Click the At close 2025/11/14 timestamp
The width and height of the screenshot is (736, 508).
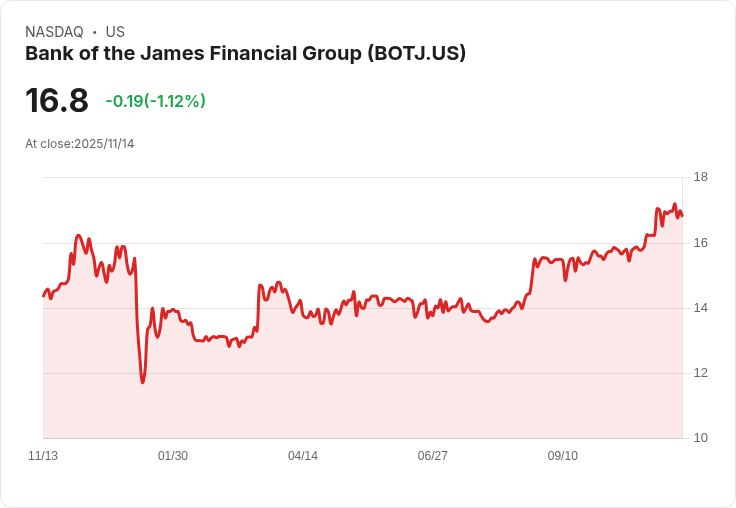[x=80, y=144]
